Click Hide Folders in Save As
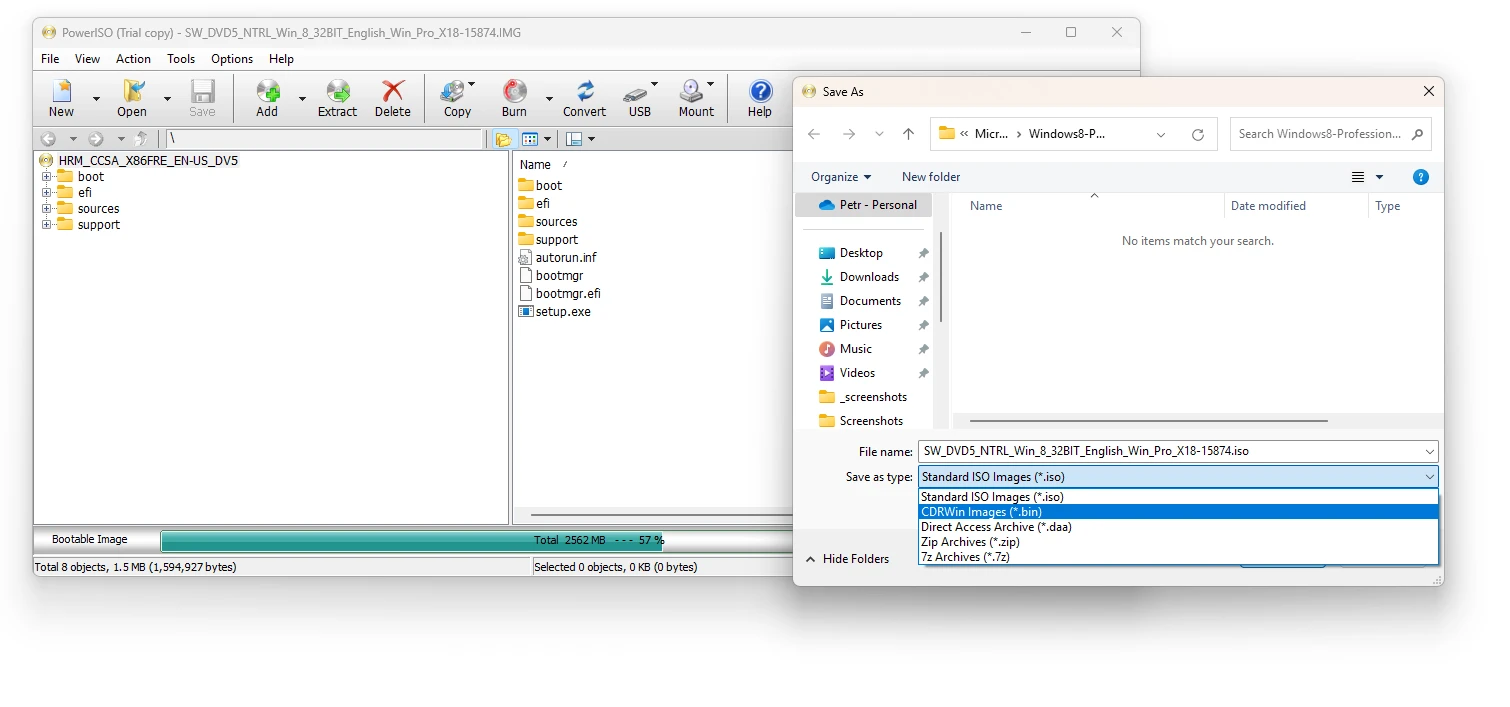Viewport: 1510px width, 707px height. [847, 559]
